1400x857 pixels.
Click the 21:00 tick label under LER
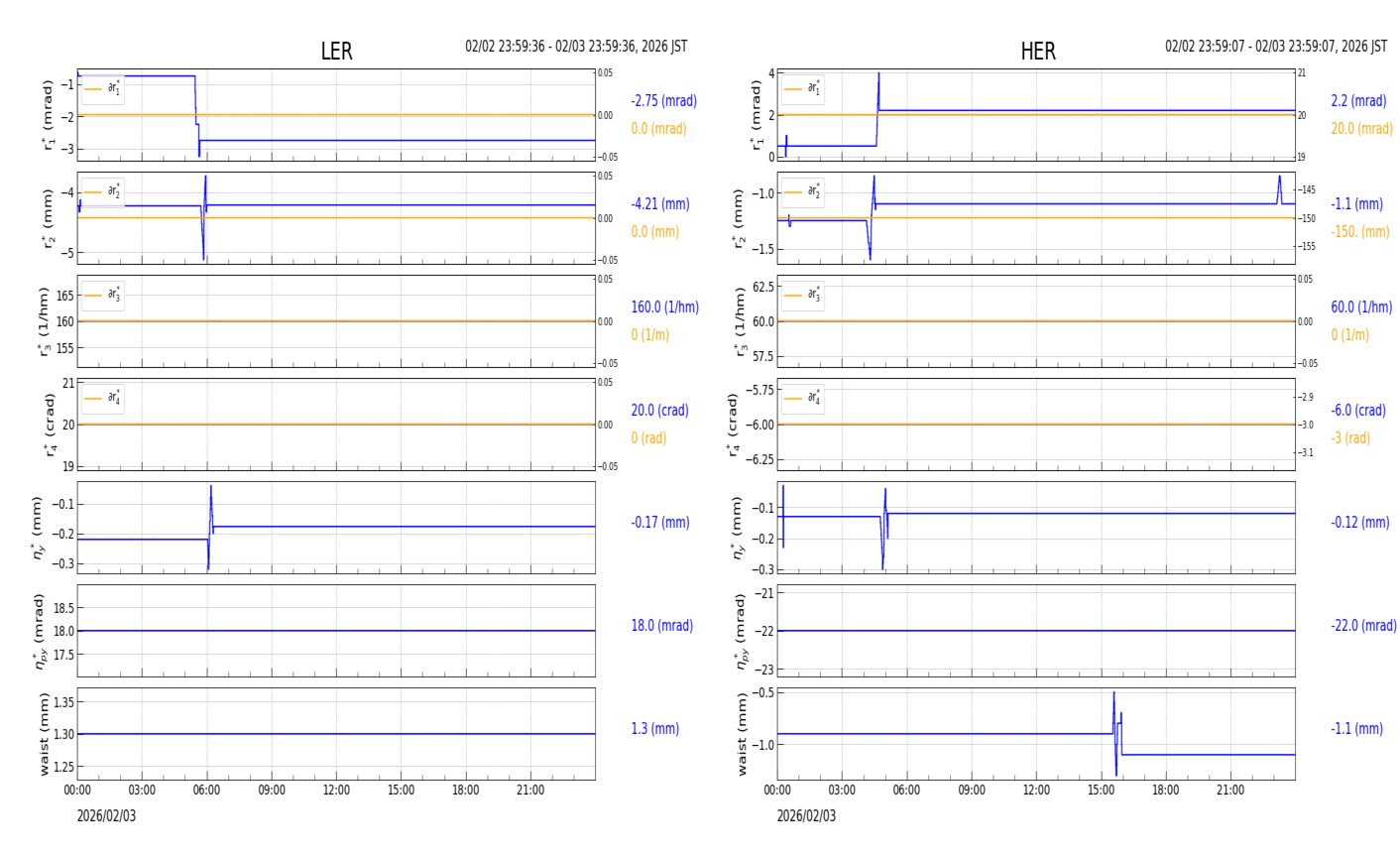(530, 791)
